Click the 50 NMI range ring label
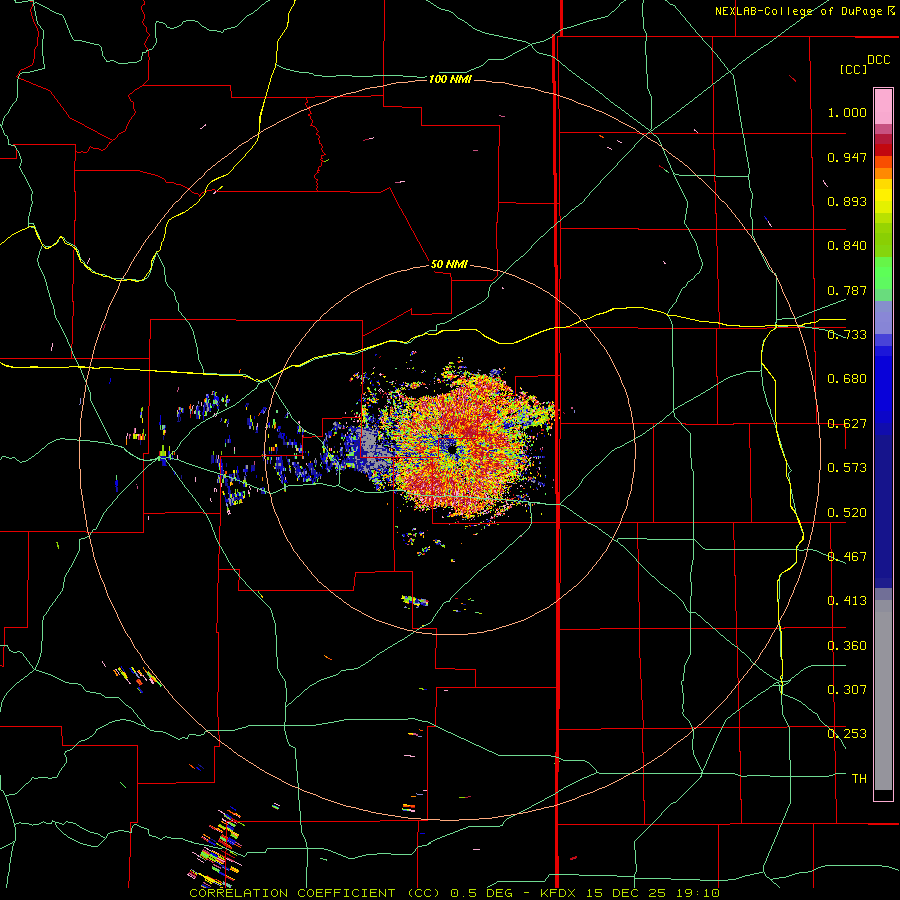The image size is (900, 900). pyautogui.click(x=449, y=265)
